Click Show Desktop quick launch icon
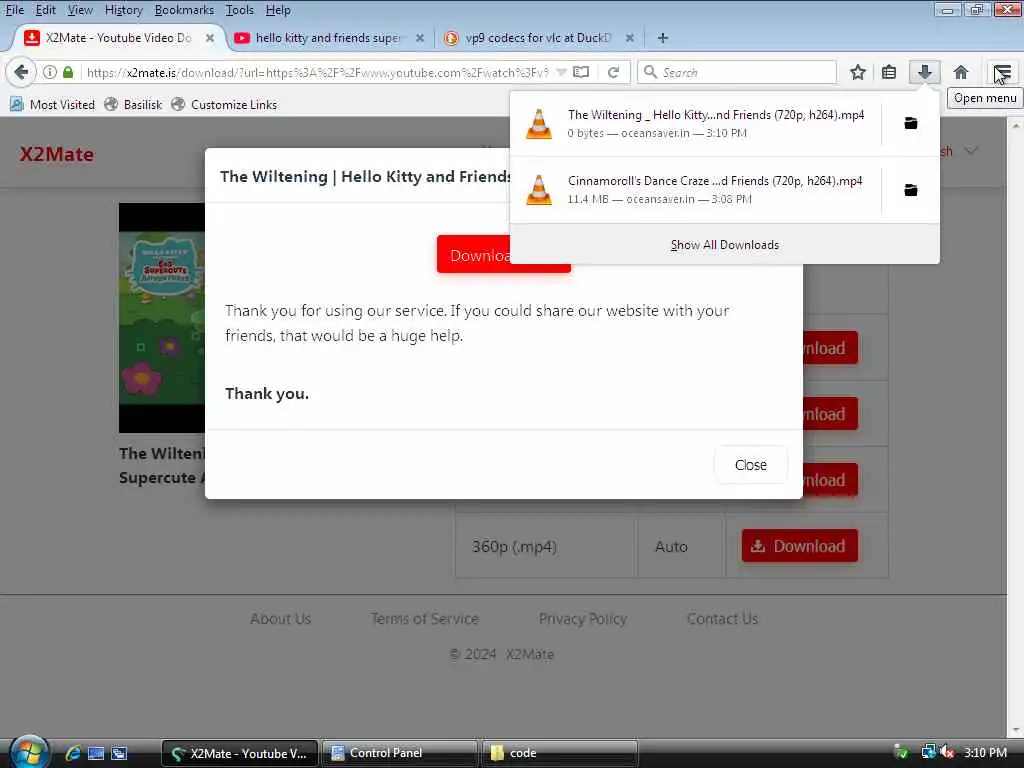 point(96,753)
